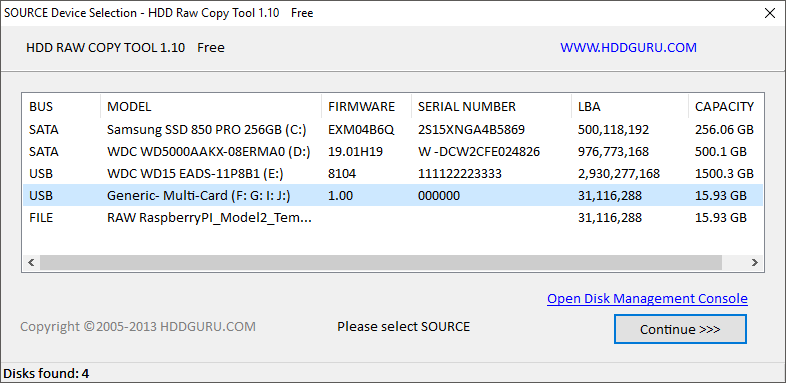Click capacity 1500.3 GB

[724, 174]
